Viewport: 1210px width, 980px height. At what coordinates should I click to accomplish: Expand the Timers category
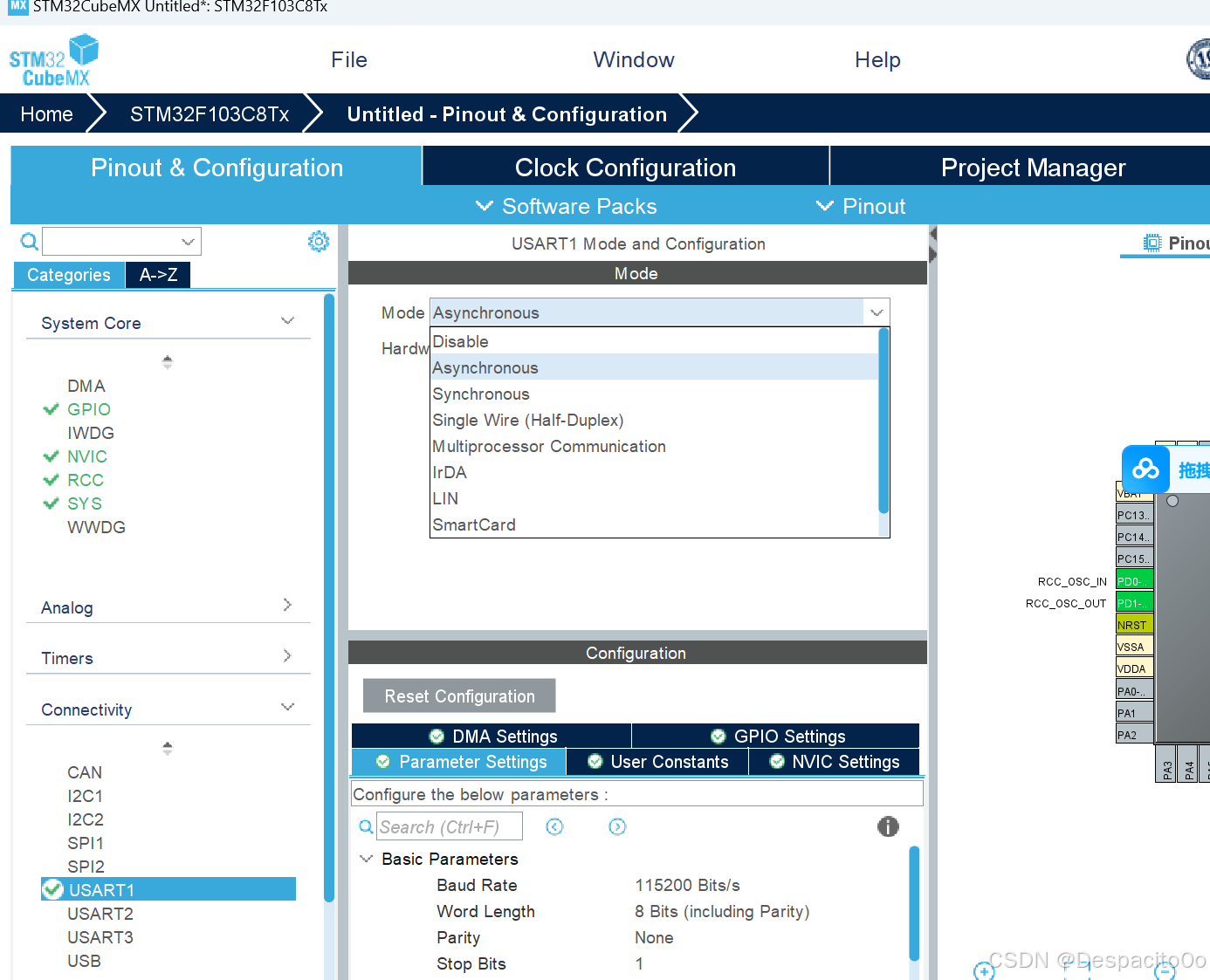coord(287,655)
